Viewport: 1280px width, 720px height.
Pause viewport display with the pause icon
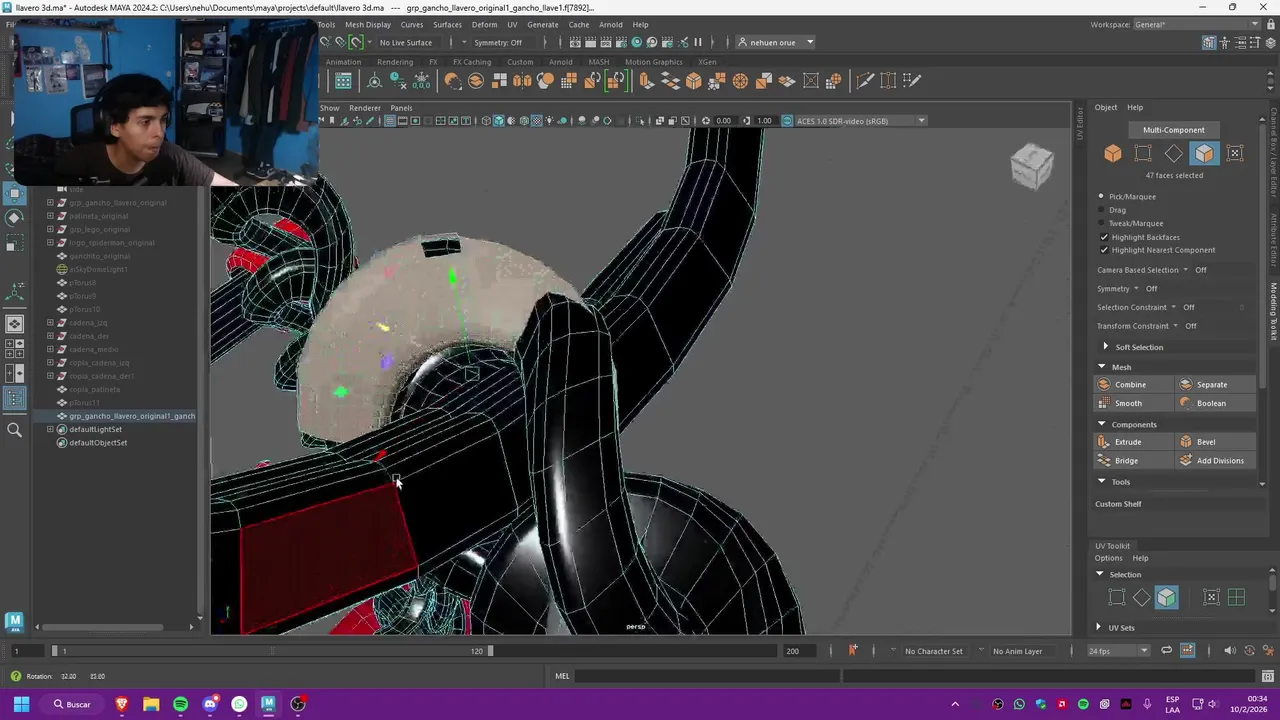point(698,42)
